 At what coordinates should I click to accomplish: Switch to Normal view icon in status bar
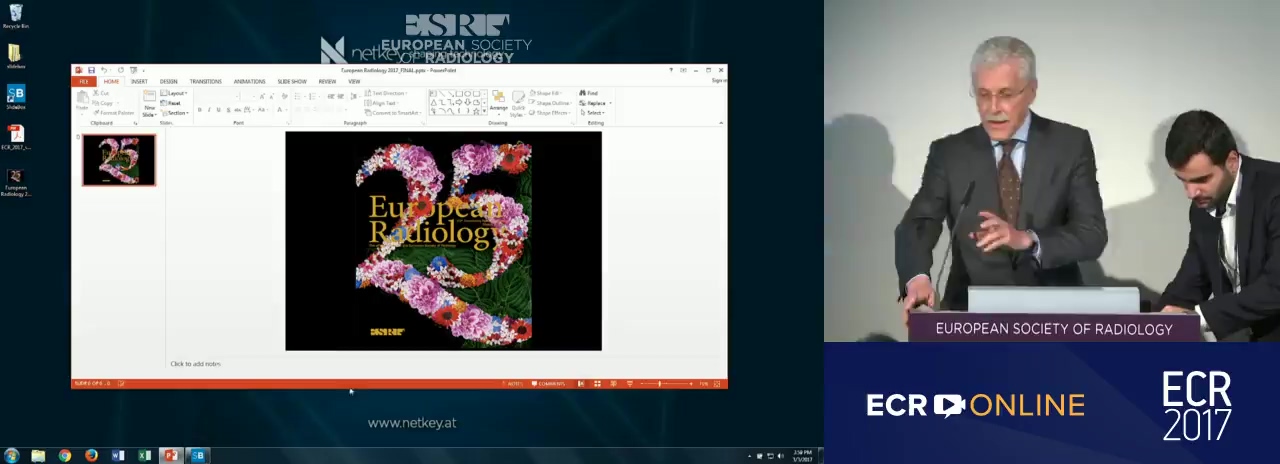pyautogui.click(x=581, y=384)
